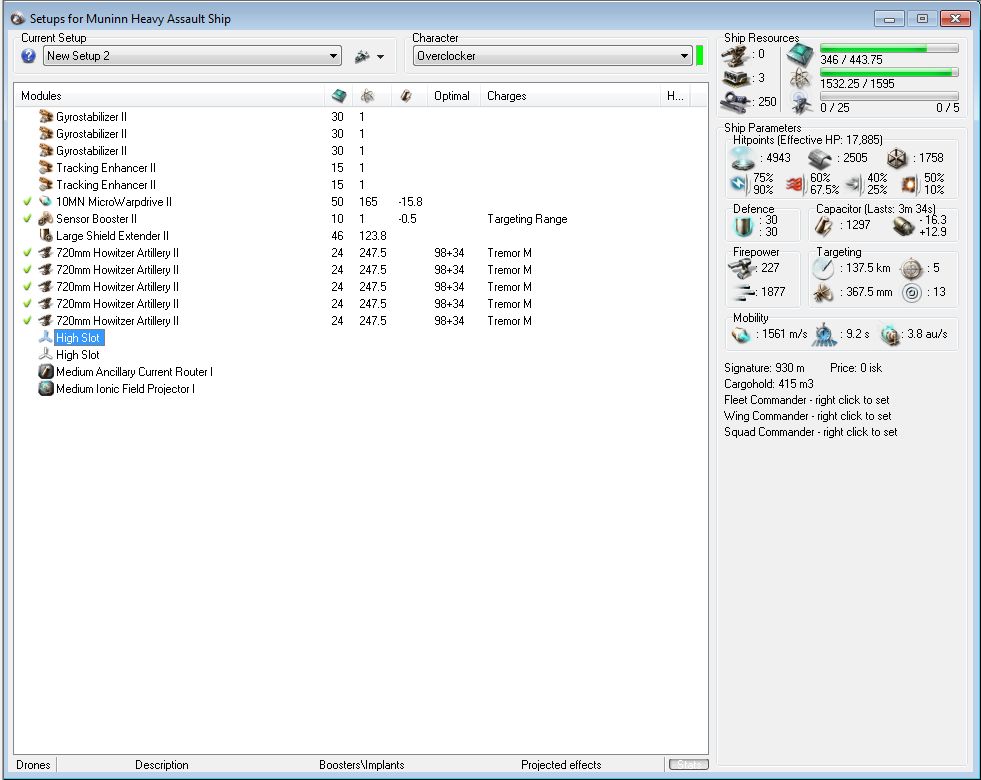
Task: Sort by capacitor column header icon
Action: [x=406, y=96]
